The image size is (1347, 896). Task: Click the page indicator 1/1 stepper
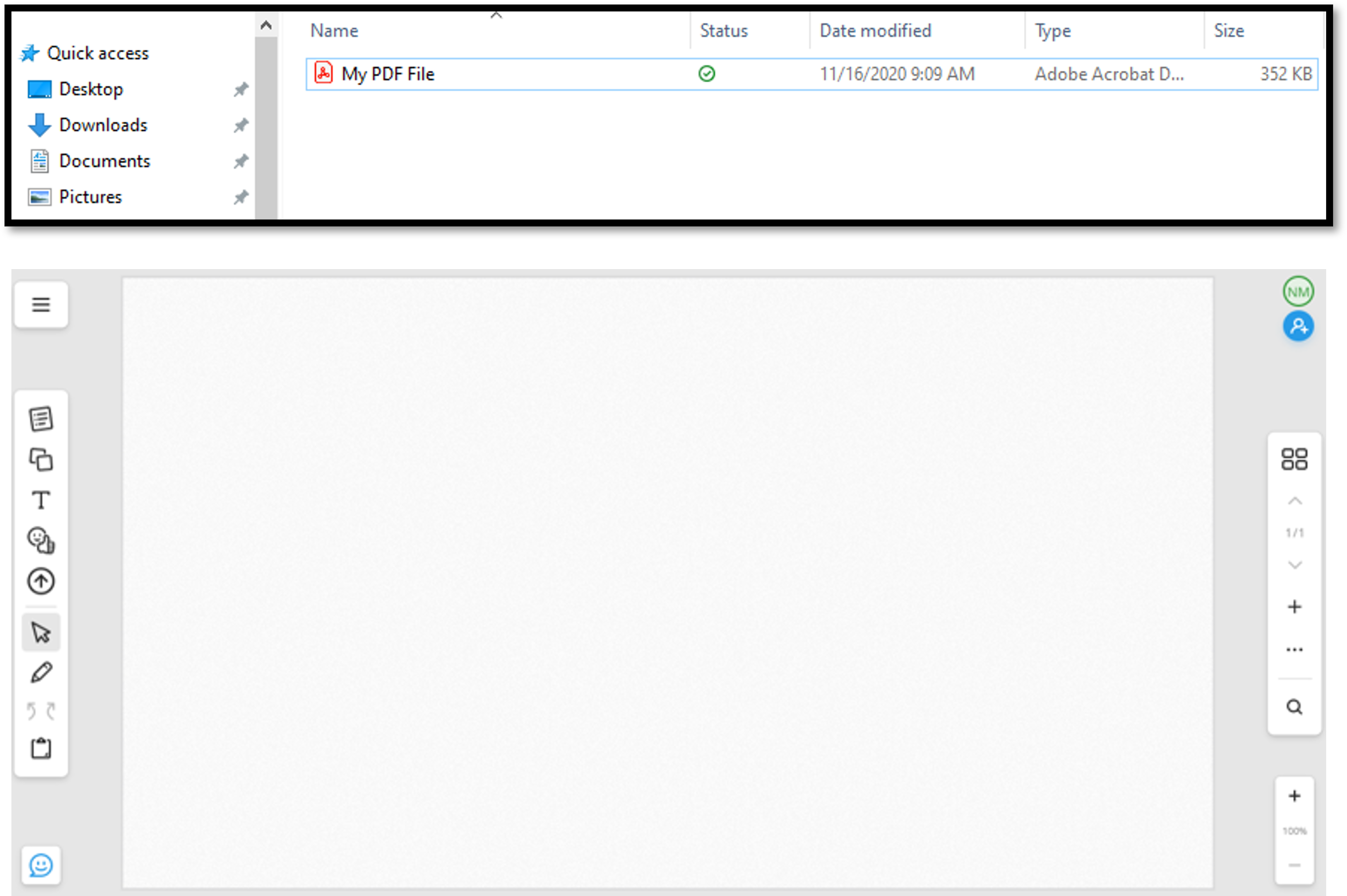(1293, 532)
